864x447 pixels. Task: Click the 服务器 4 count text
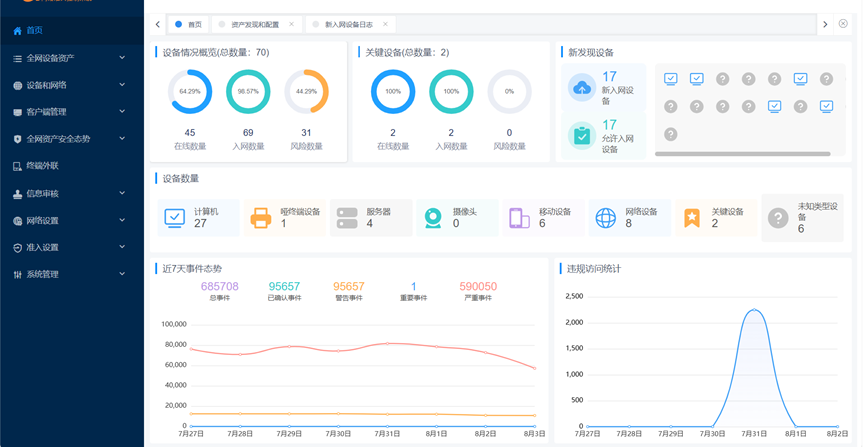[370, 223]
